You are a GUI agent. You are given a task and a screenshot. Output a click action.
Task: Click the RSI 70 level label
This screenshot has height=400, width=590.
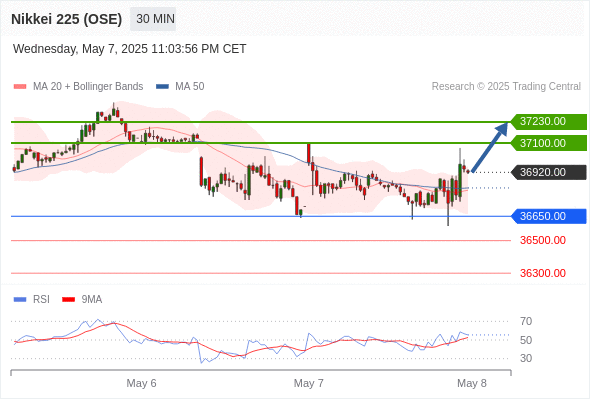[526, 321]
